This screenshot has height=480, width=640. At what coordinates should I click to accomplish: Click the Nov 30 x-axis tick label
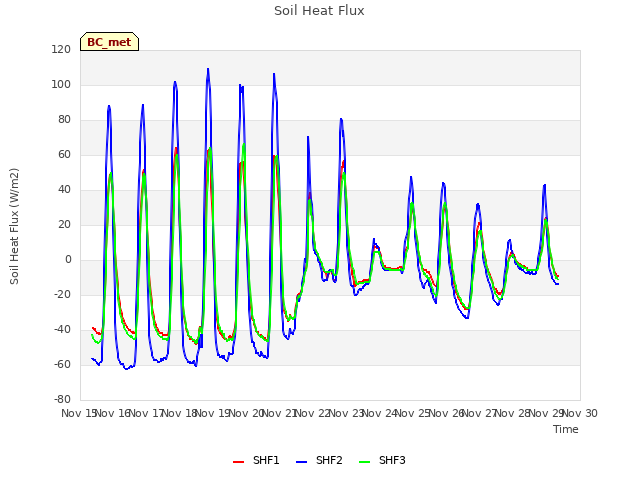click(580, 413)
